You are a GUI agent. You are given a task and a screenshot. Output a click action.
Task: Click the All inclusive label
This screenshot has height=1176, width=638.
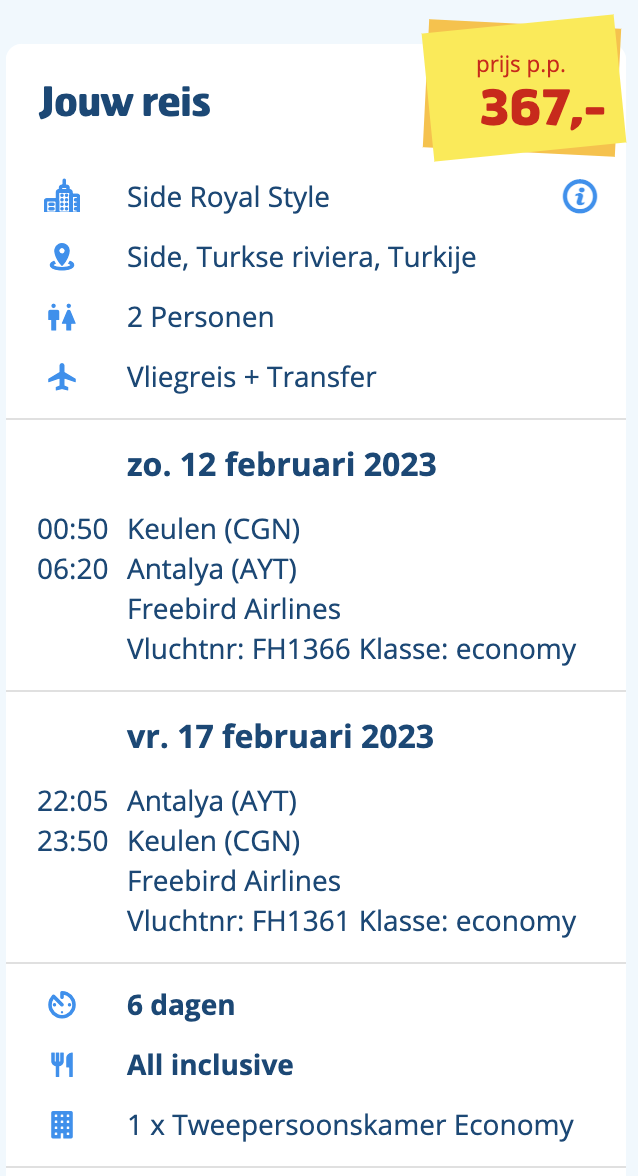(x=210, y=1065)
